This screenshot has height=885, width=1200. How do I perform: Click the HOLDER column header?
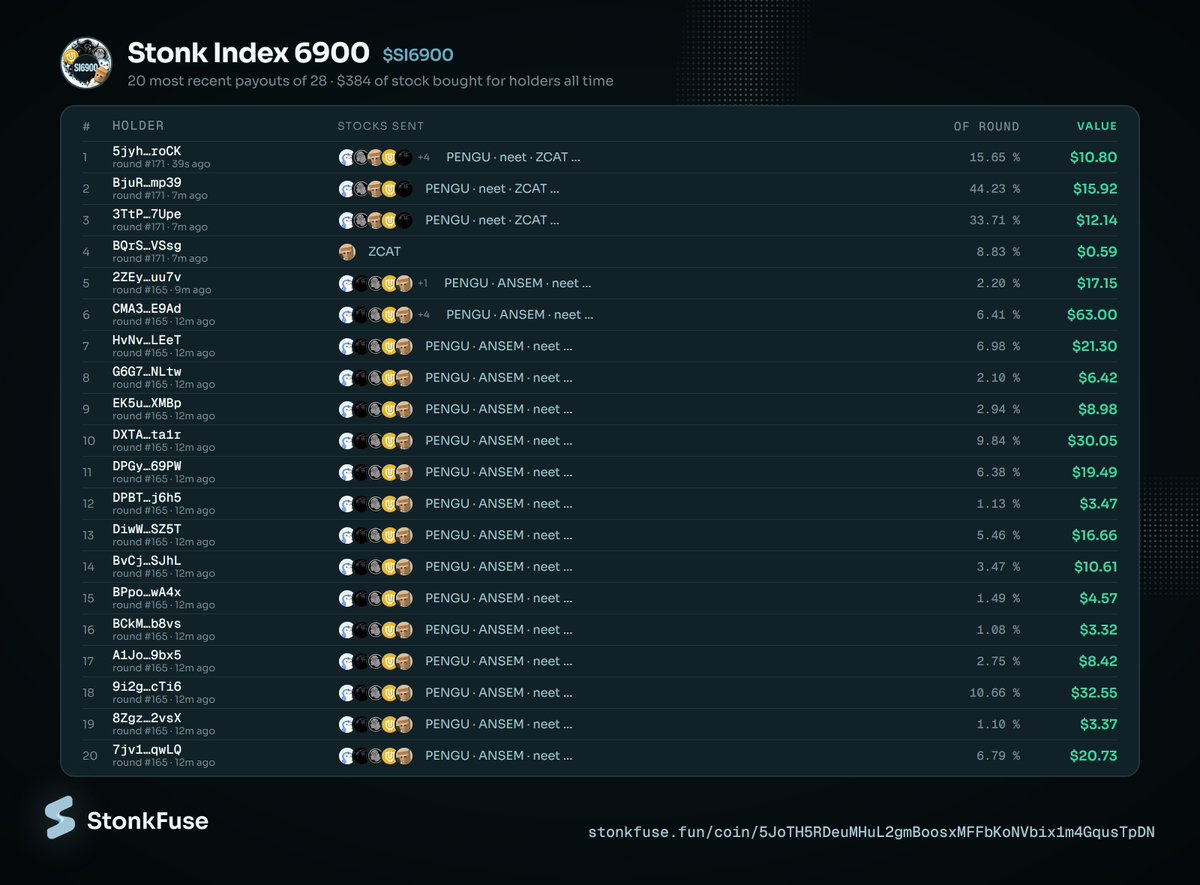tap(138, 126)
